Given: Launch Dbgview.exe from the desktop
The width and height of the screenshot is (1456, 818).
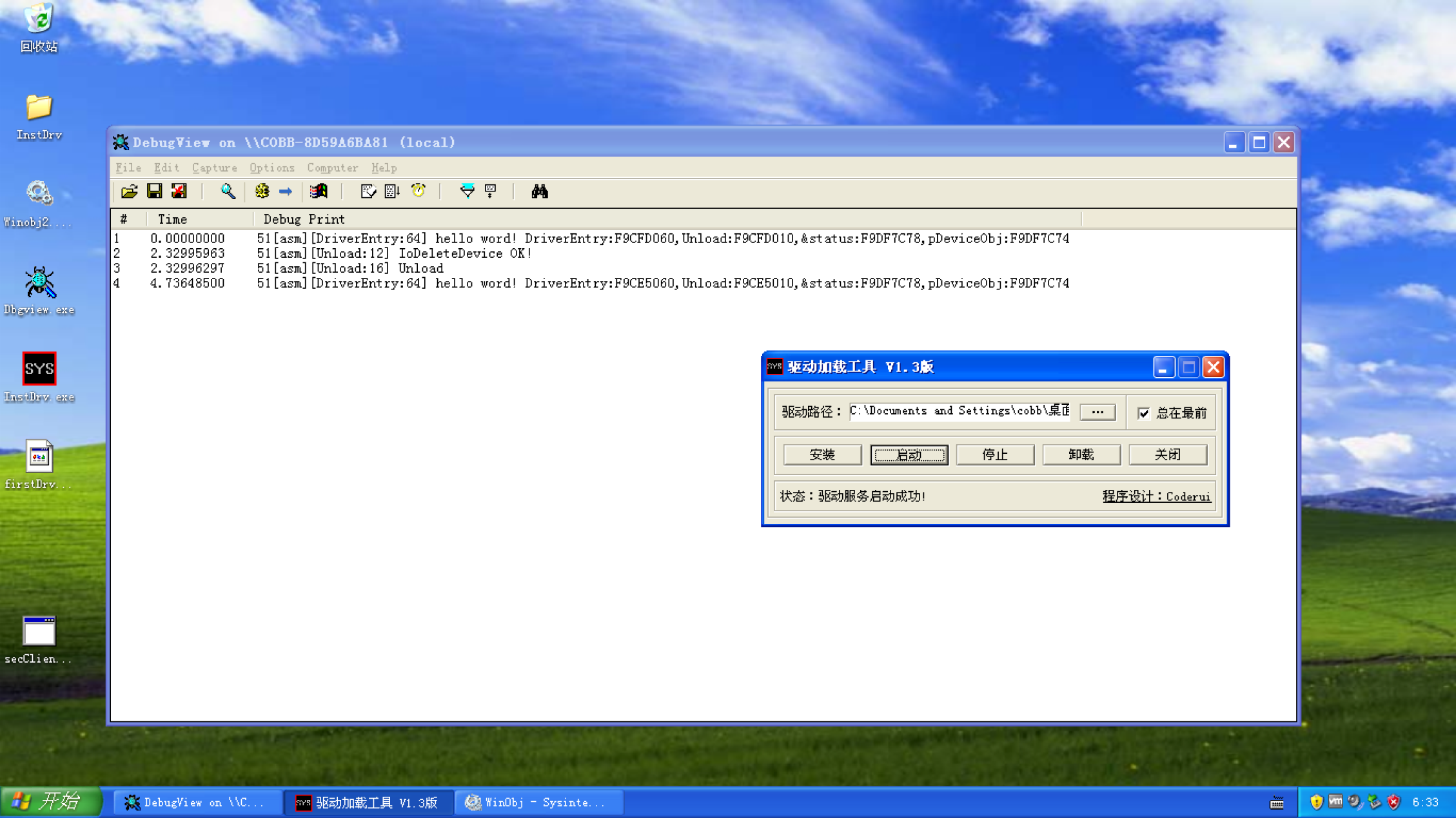Looking at the screenshot, I should (x=39, y=282).
